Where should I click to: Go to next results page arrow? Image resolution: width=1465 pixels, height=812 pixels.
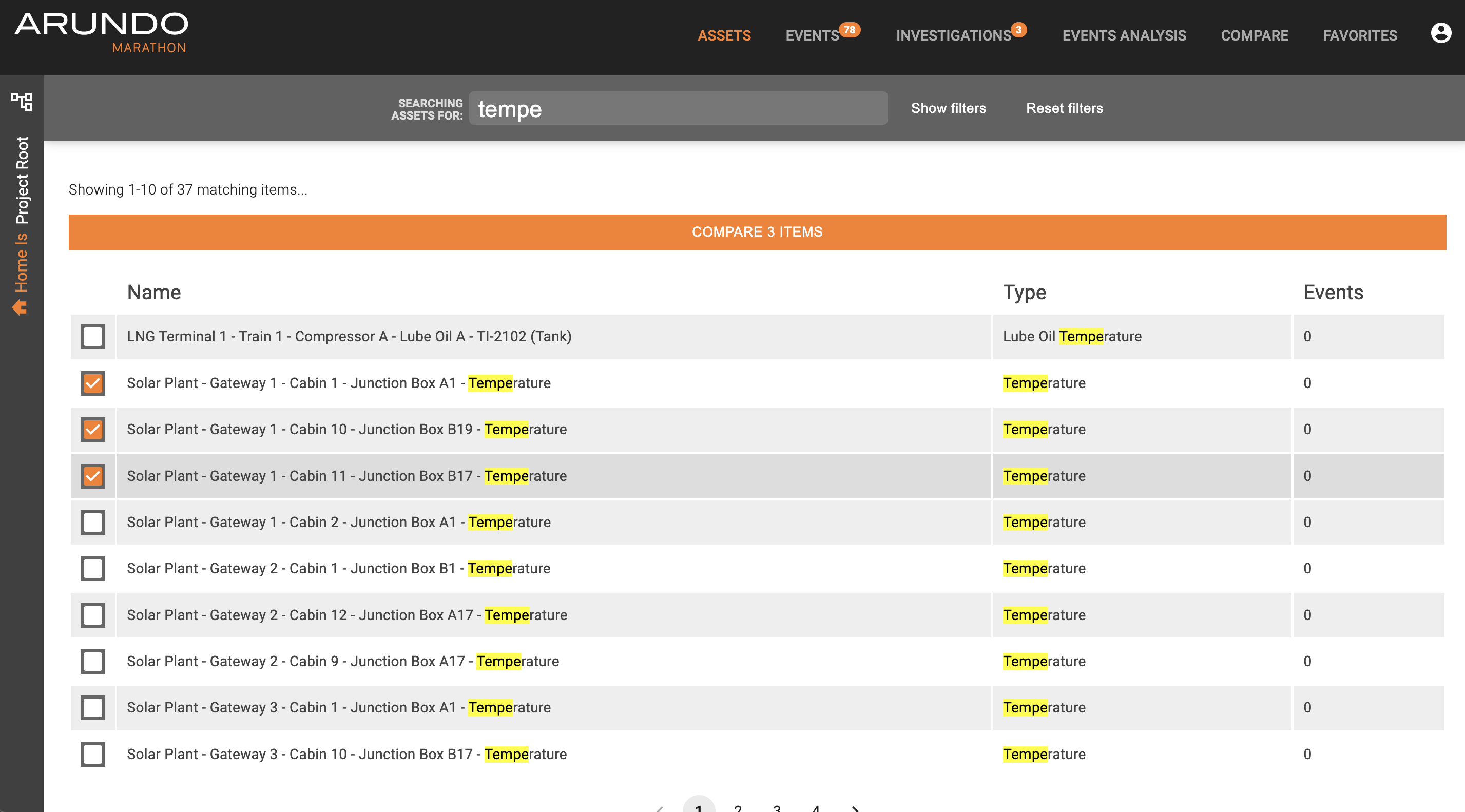coord(855,807)
